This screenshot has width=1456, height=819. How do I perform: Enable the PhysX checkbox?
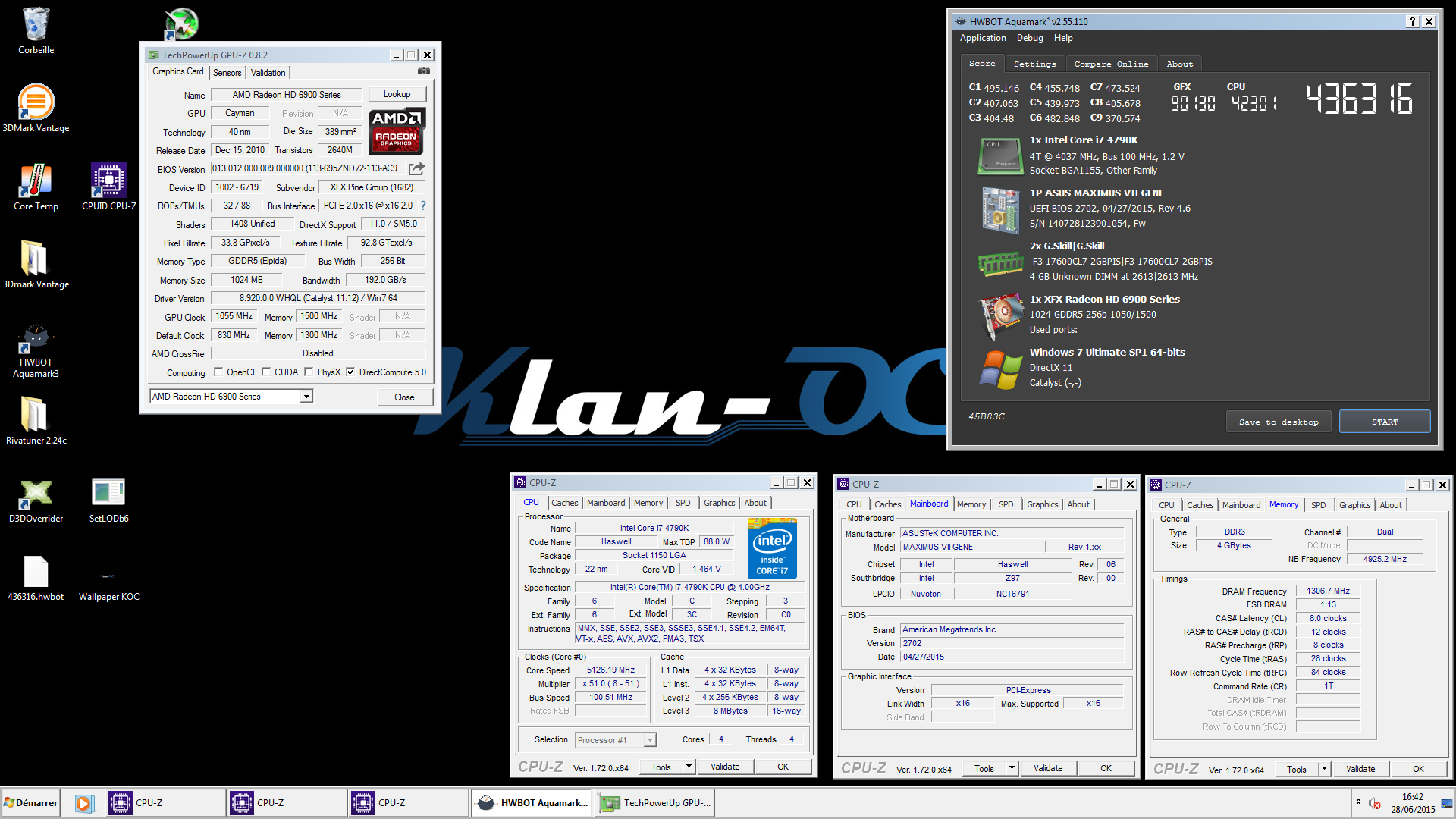[309, 372]
